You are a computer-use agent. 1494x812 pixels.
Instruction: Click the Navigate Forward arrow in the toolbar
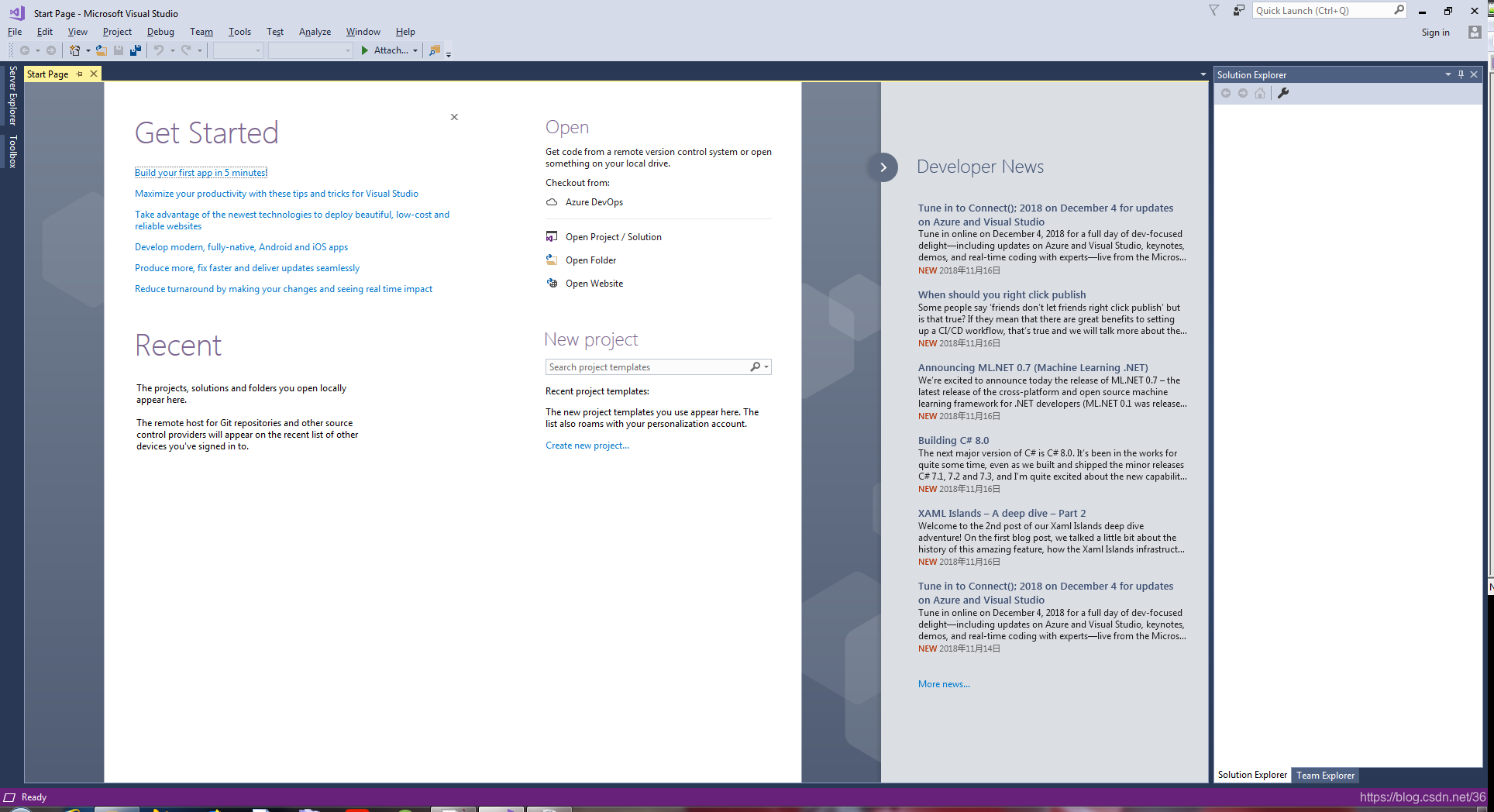(x=51, y=50)
